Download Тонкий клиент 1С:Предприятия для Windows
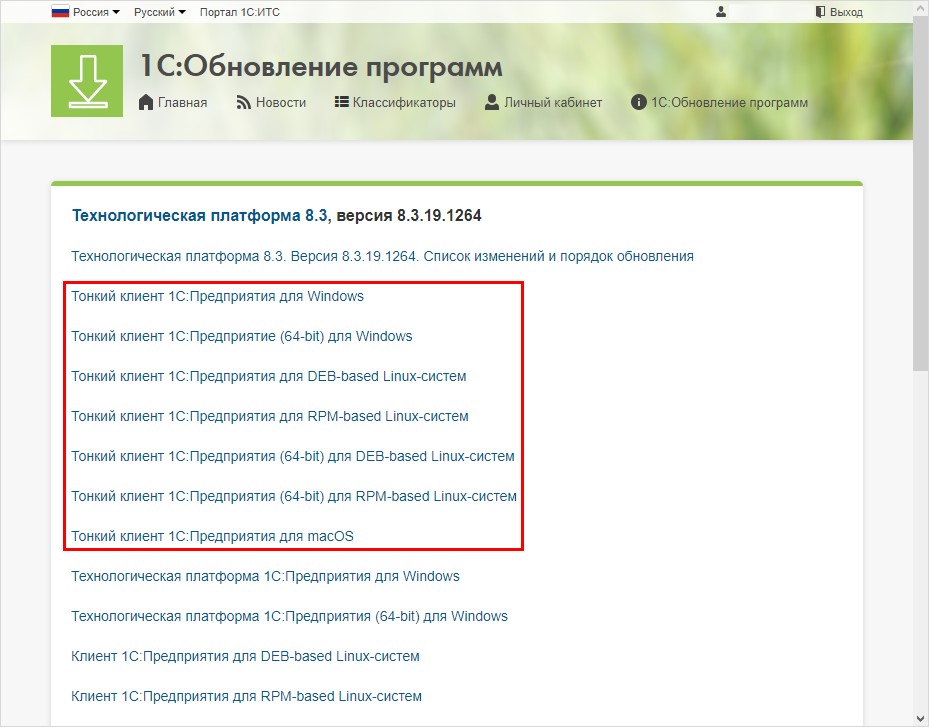This screenshot has height=727, width=929. coord(217,296)
